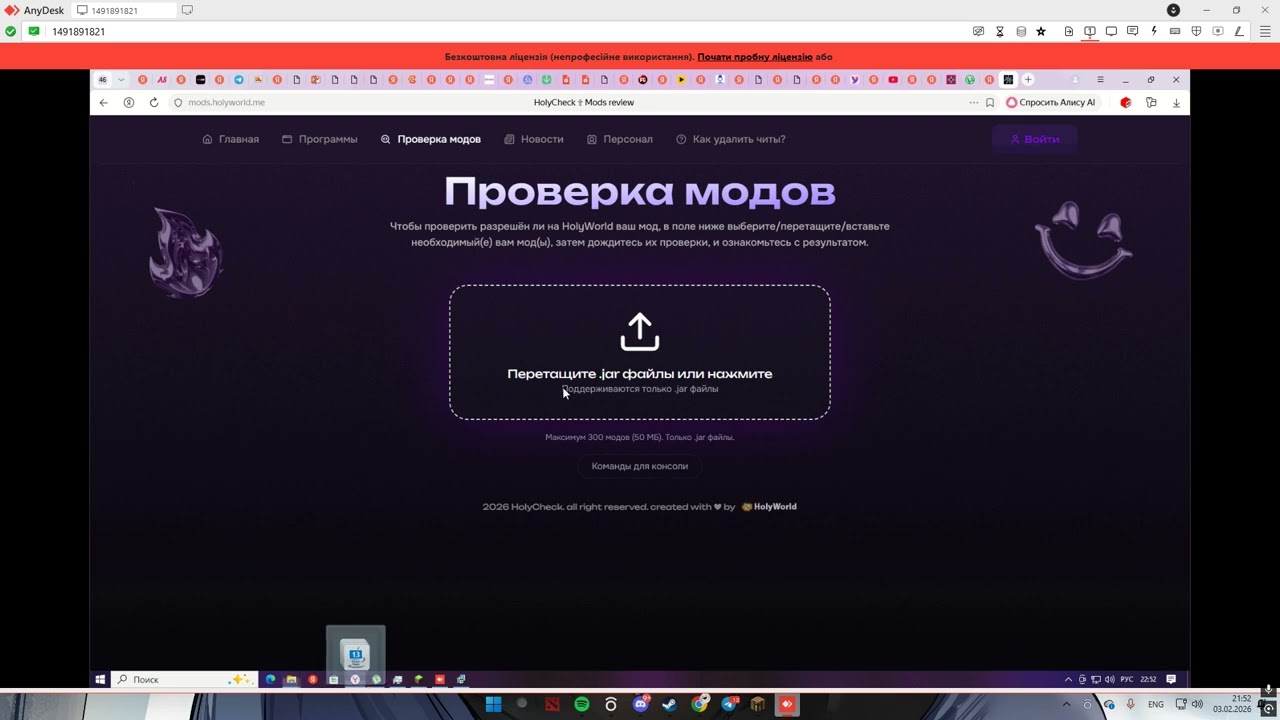Click the AnyDesk actions lightning icon
Screen dimensions: 1280x720
coord(1154,31)
